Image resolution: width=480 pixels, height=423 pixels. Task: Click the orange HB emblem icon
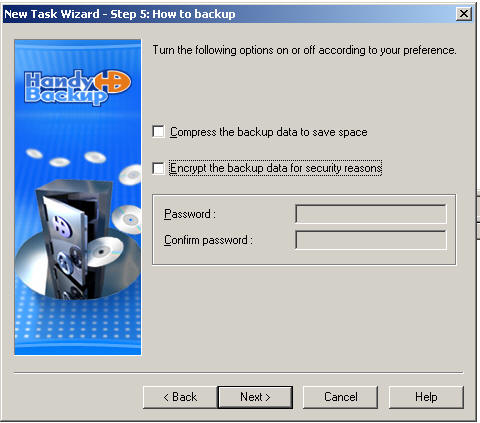113,82
